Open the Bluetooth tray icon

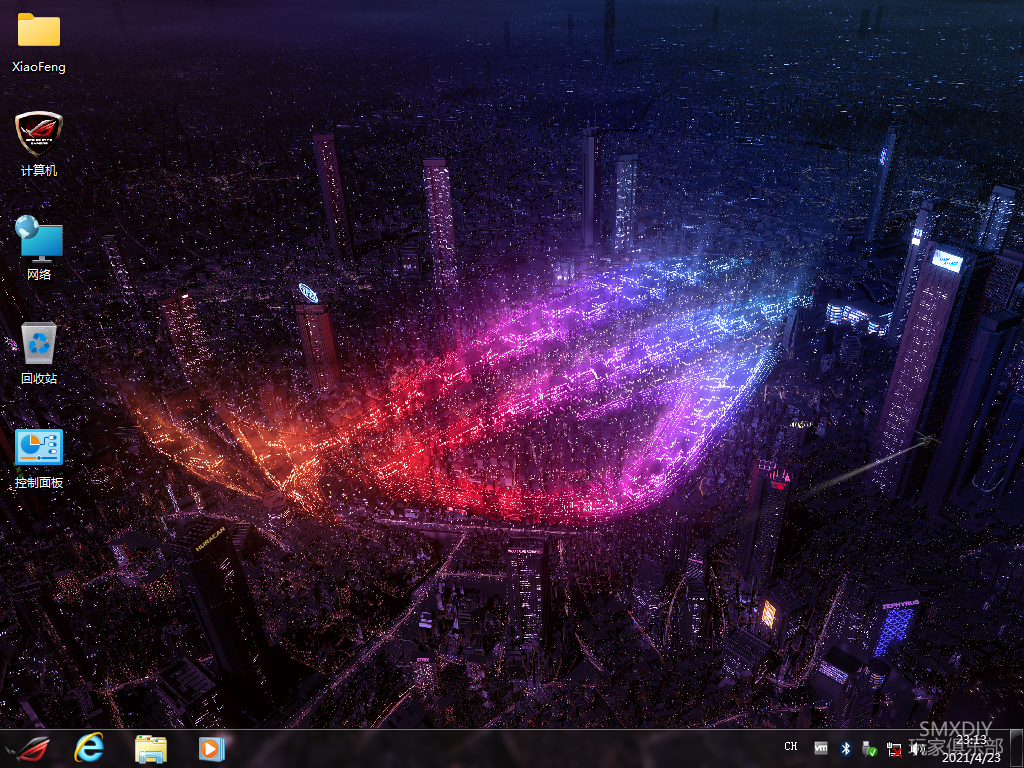(x=846, y=748)
